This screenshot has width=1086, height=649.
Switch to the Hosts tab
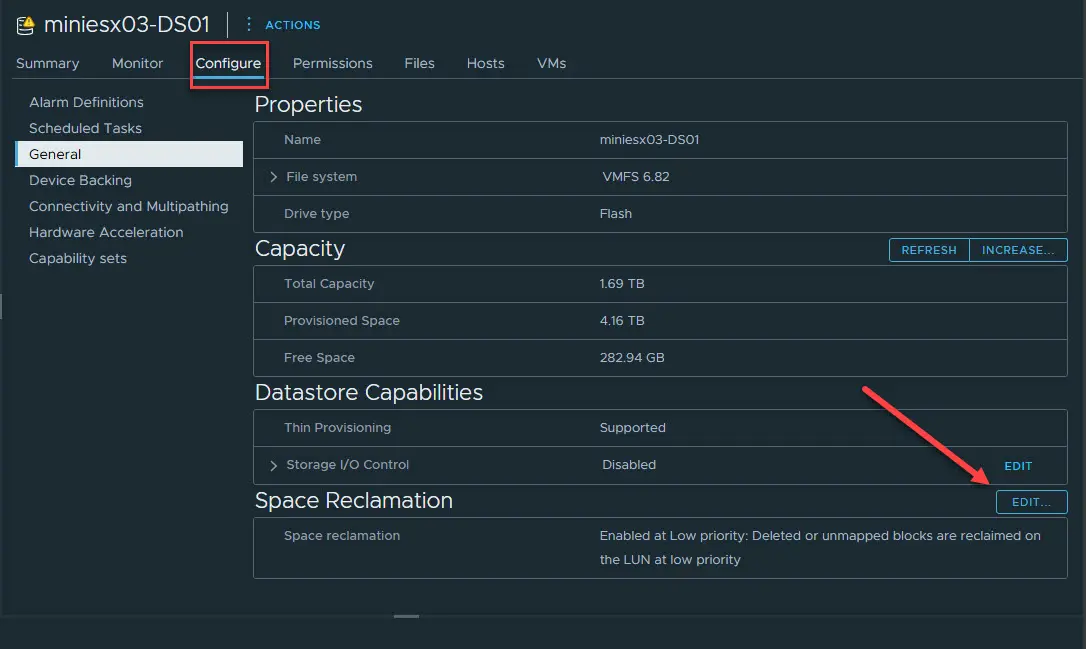[485, 63]
